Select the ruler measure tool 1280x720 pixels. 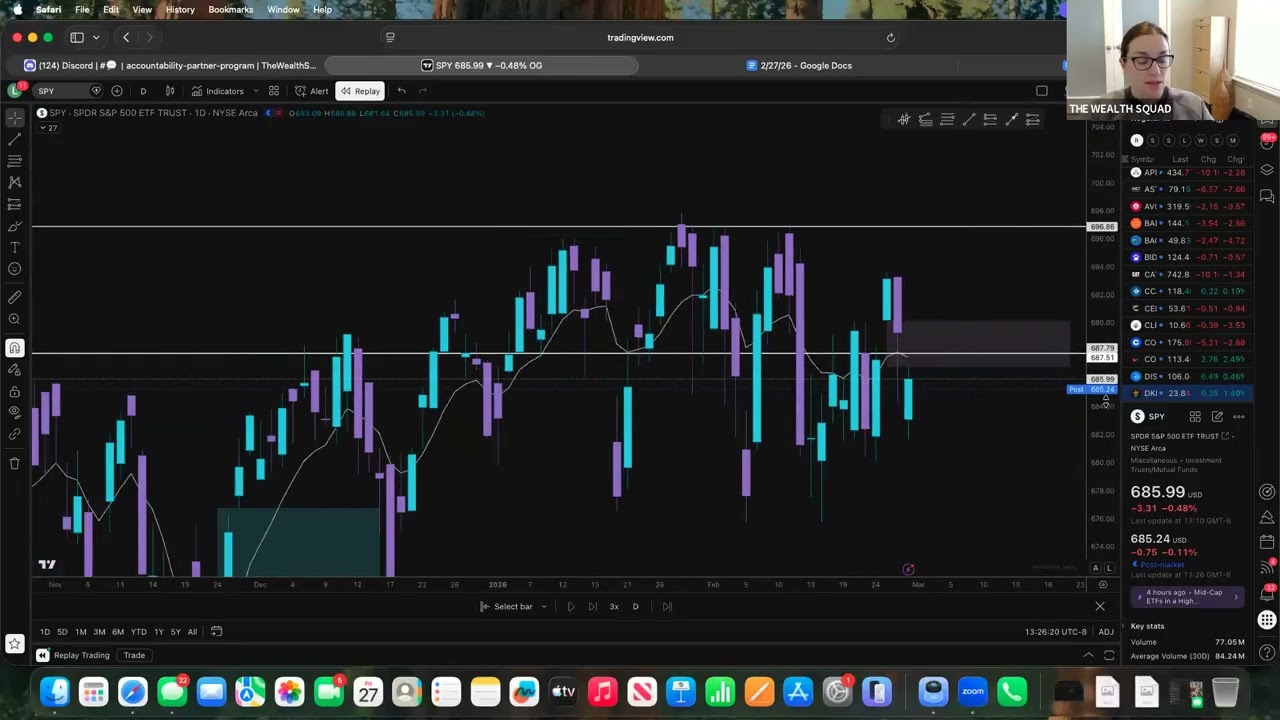(15, 297)
